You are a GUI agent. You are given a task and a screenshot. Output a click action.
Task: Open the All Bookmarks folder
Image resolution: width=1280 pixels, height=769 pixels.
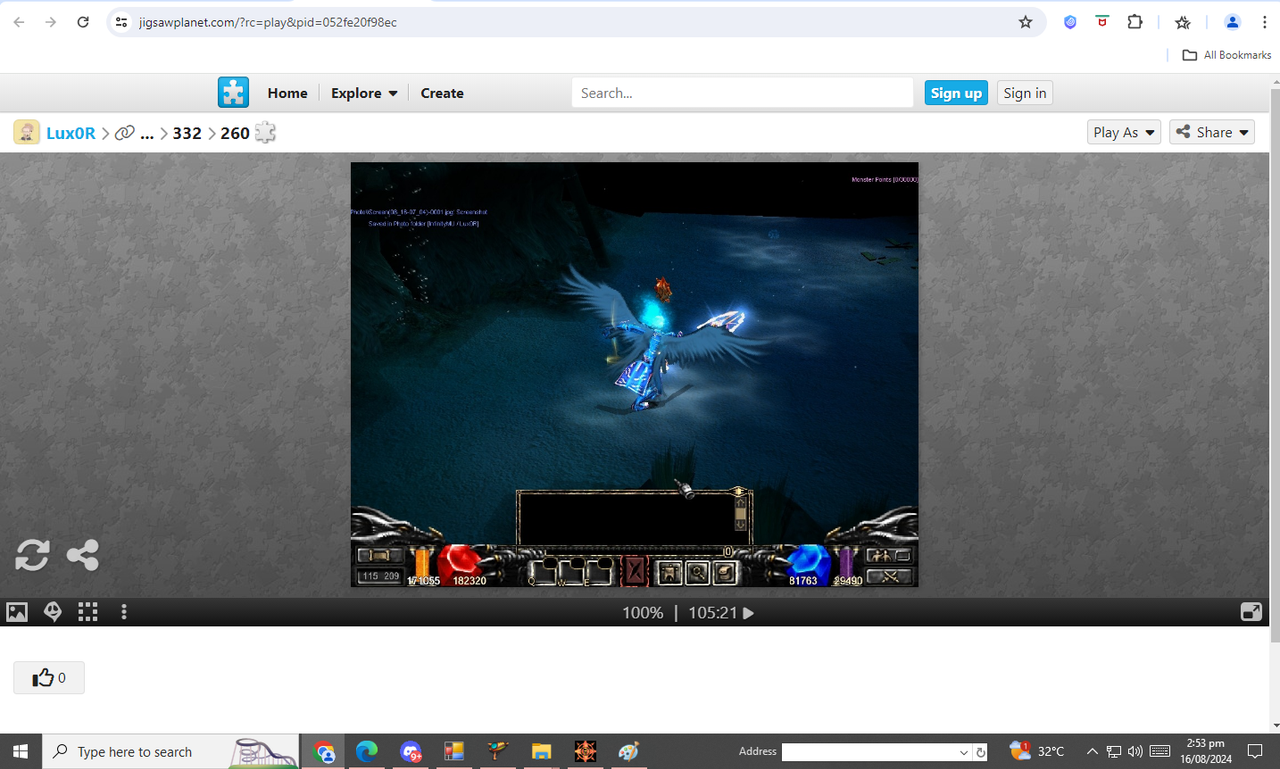[x=1227, y=55]
